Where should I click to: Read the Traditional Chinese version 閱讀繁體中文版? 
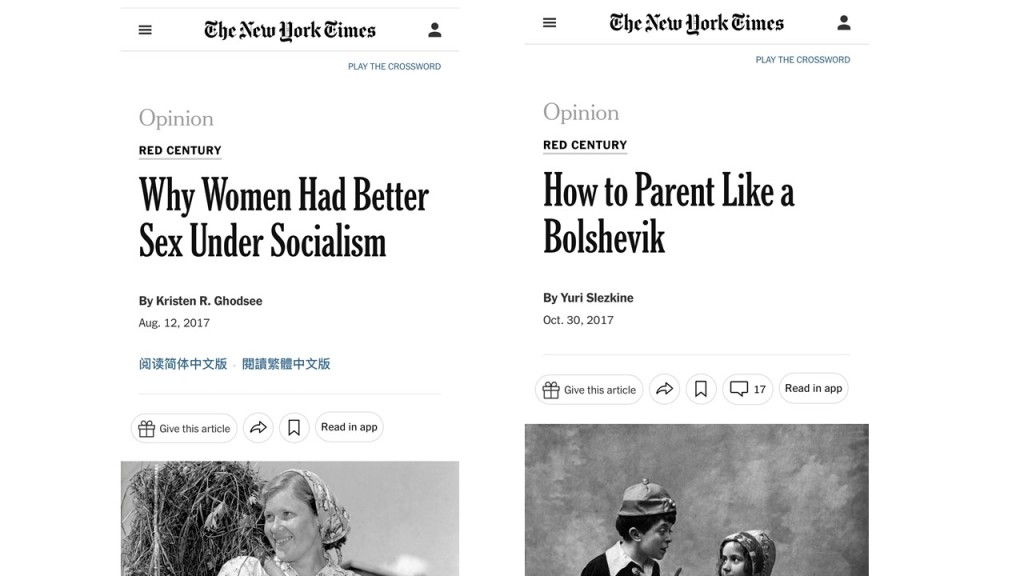pos(286,364)
